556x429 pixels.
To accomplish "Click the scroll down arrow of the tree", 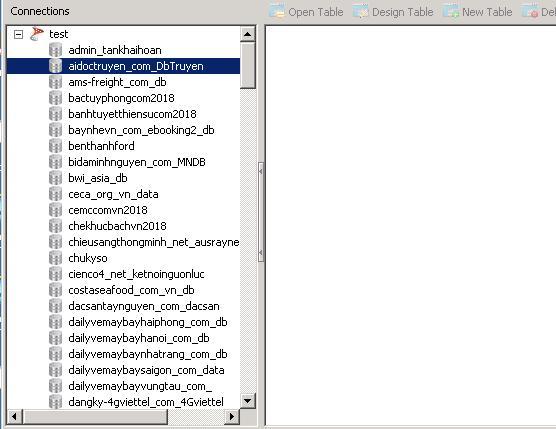I will (x=248, y=401).
